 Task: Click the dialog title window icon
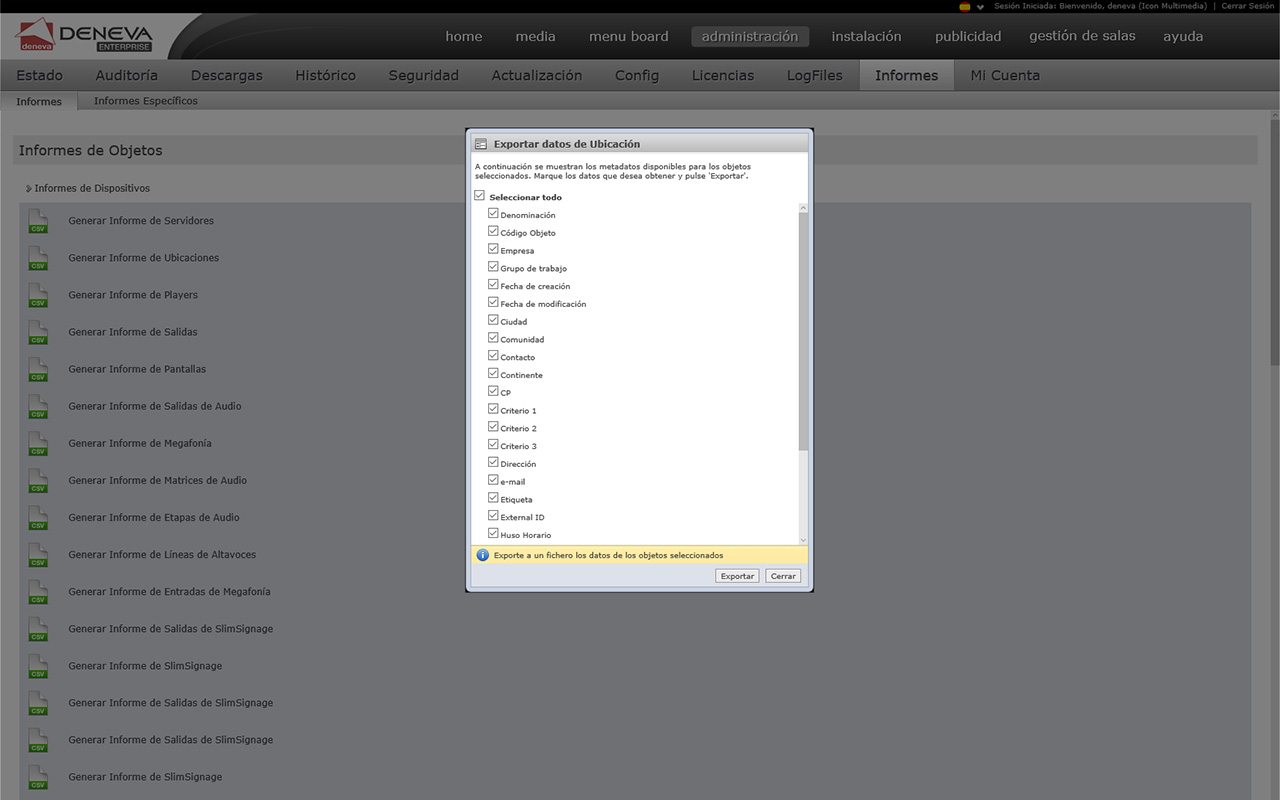481,144
